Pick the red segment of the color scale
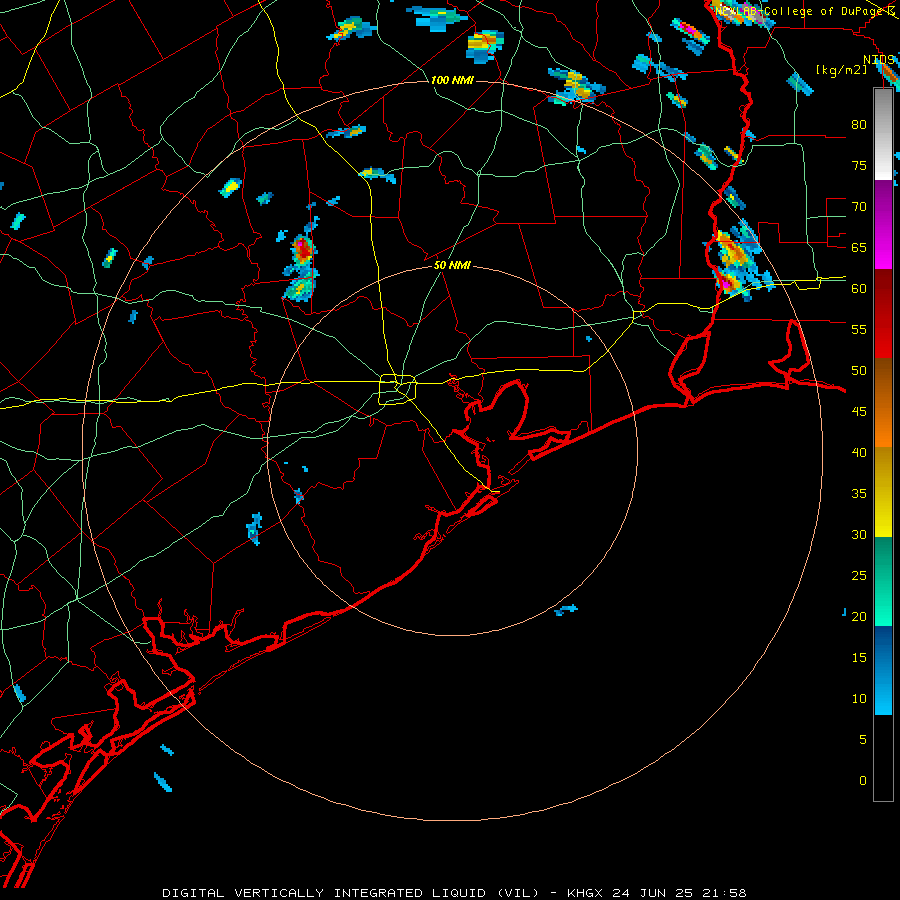 883,313
